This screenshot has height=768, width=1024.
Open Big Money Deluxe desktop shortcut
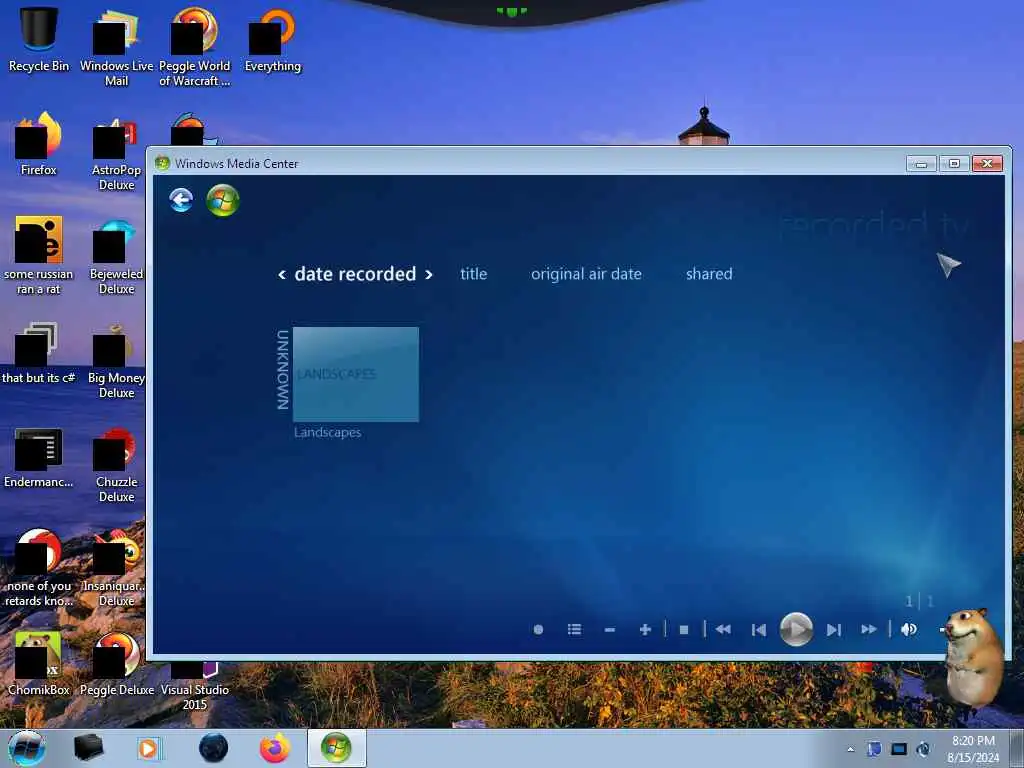(x=116, y=359)
